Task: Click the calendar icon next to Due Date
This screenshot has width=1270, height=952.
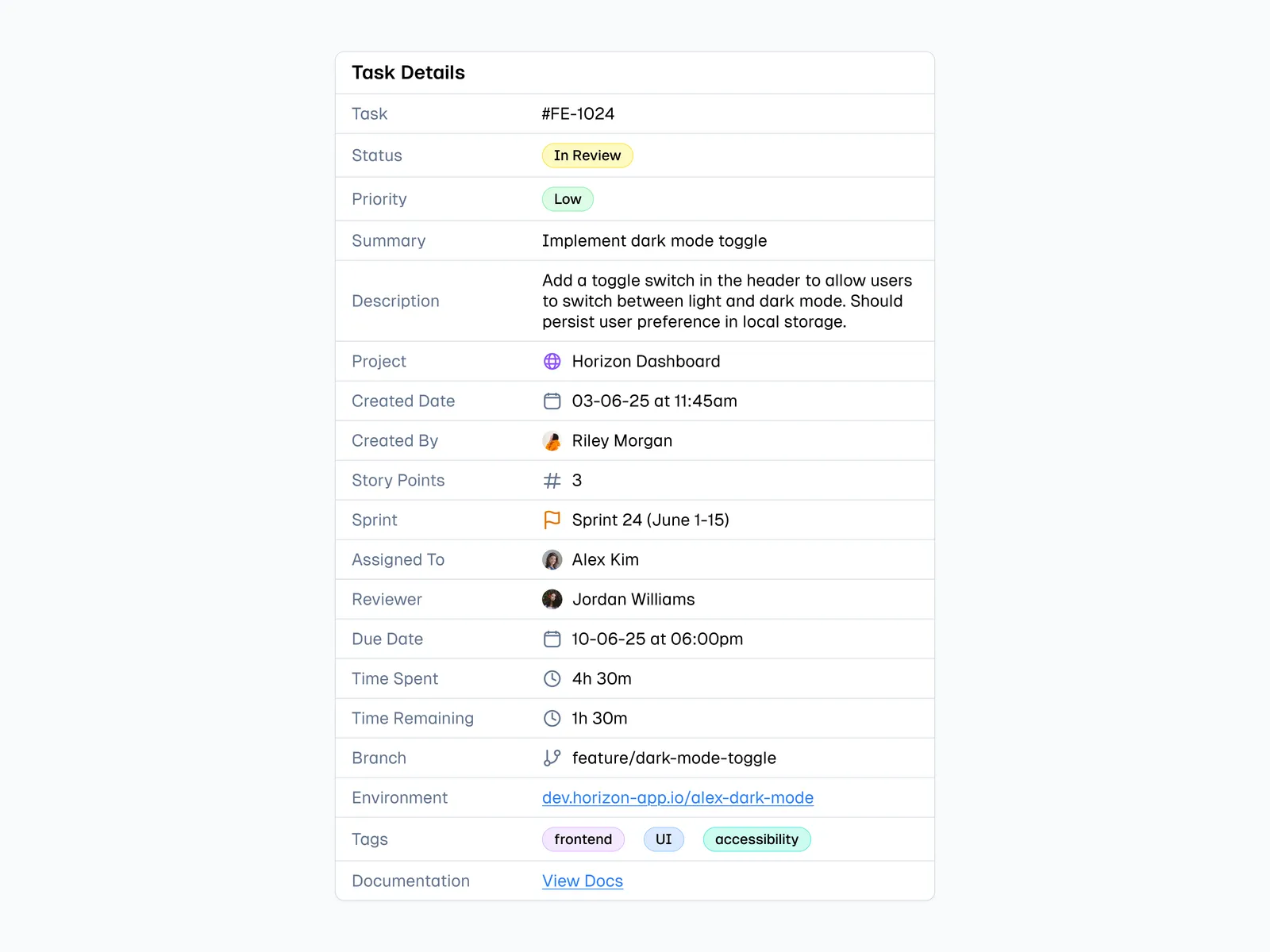Action: tap(552, 639)
